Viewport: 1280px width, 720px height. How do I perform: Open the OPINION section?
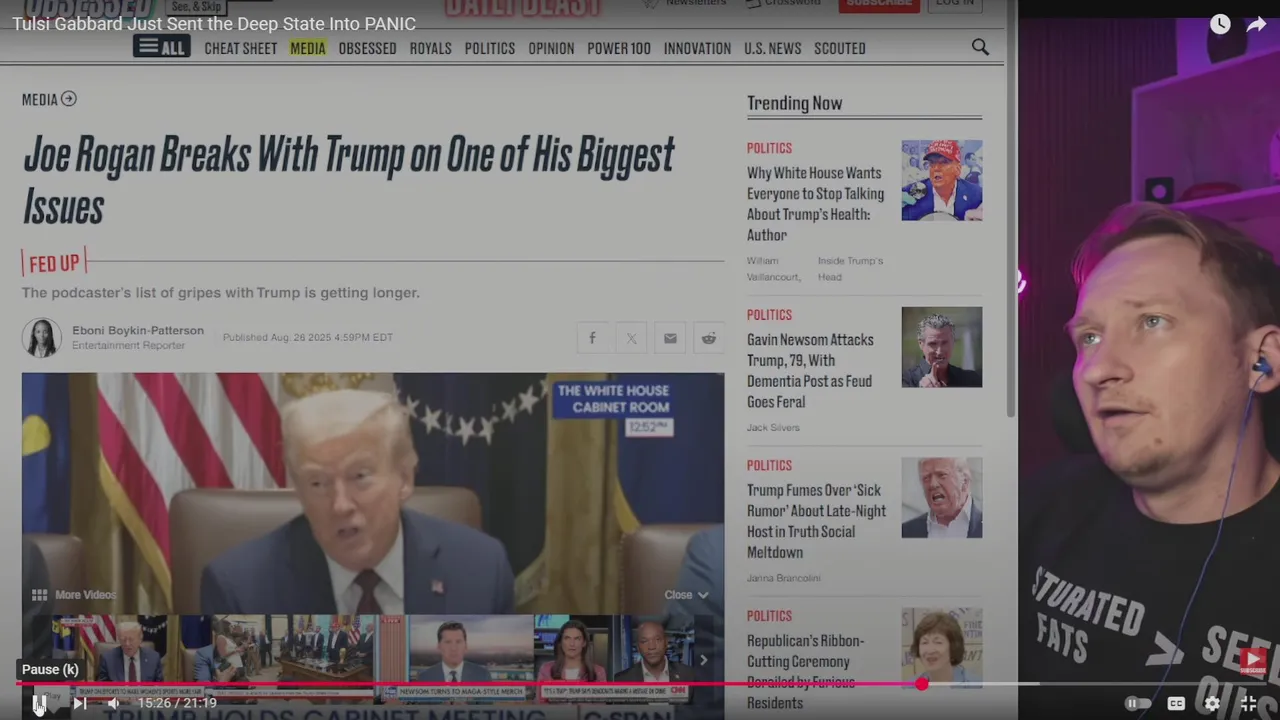click(551, 48)
